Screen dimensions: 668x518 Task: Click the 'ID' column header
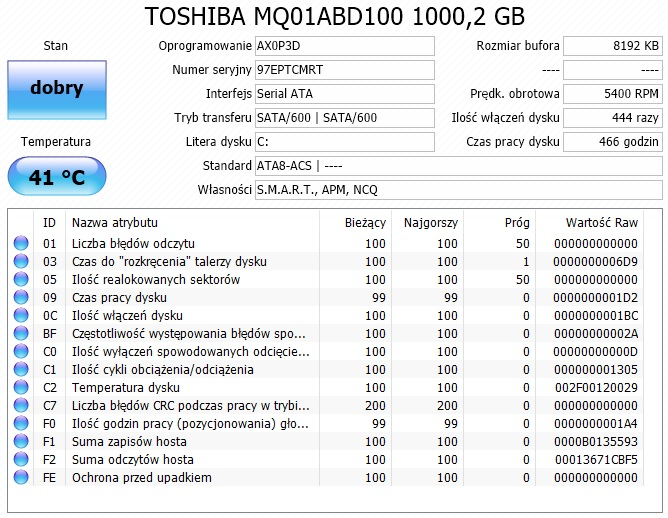coord(49,222)
